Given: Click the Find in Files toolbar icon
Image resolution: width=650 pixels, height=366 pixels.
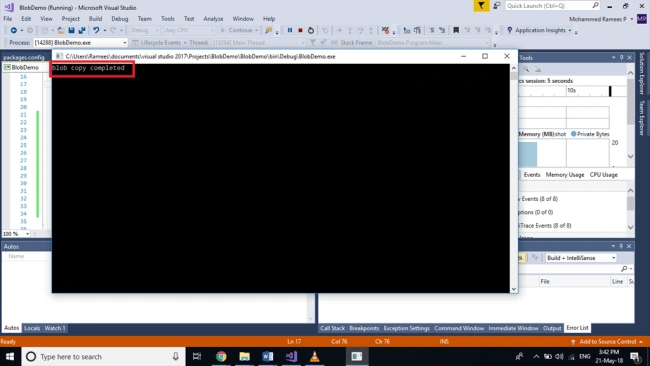Looking at the screenshot, I should click(x=269, y=30).
